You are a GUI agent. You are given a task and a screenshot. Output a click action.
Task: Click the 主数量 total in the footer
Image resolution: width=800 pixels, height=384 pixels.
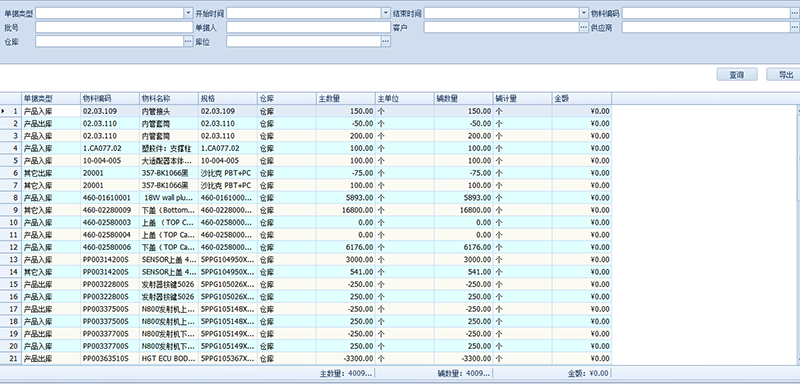click(x=346, y=373)
